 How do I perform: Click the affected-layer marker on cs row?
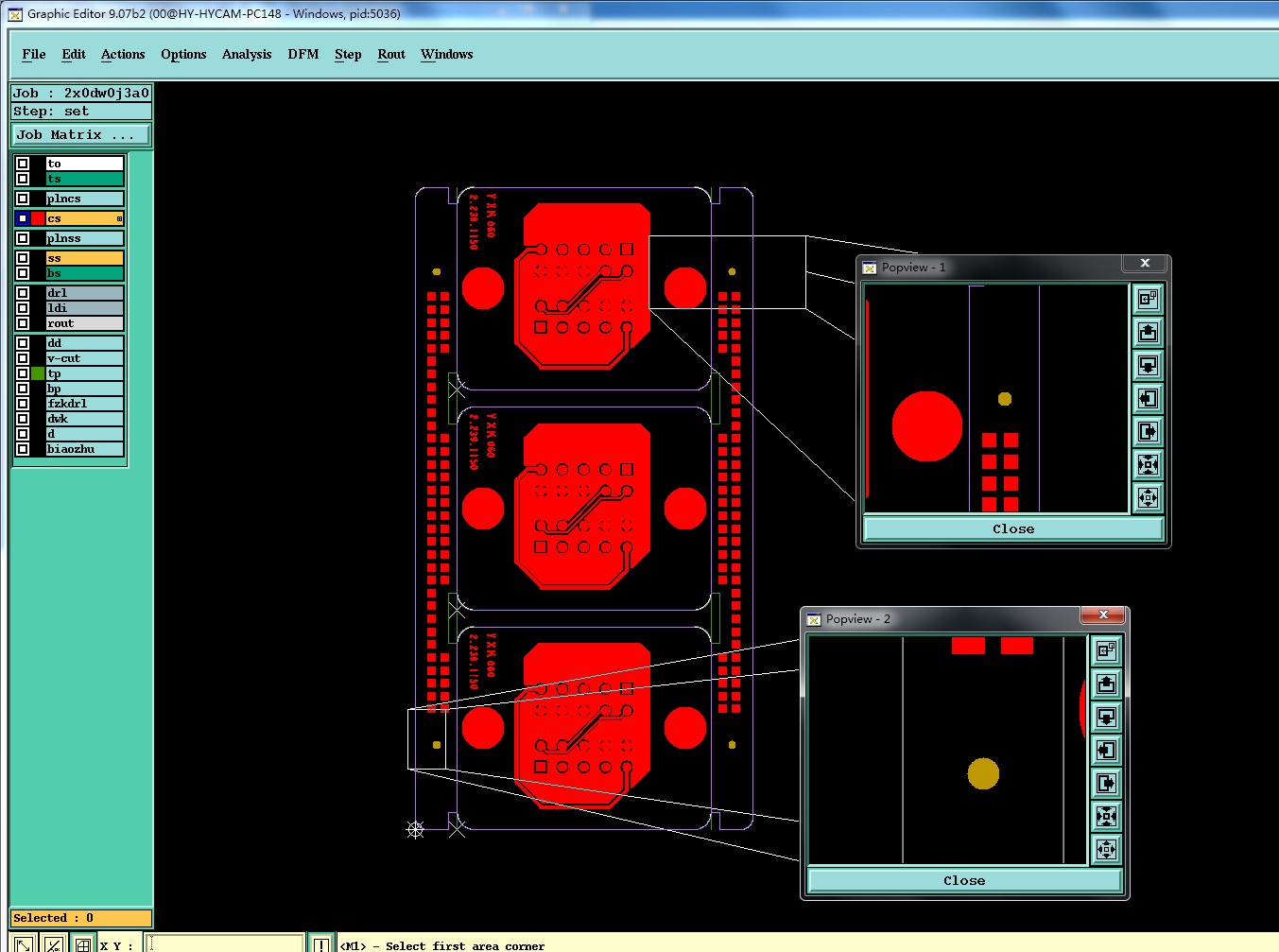click(119, 219)
